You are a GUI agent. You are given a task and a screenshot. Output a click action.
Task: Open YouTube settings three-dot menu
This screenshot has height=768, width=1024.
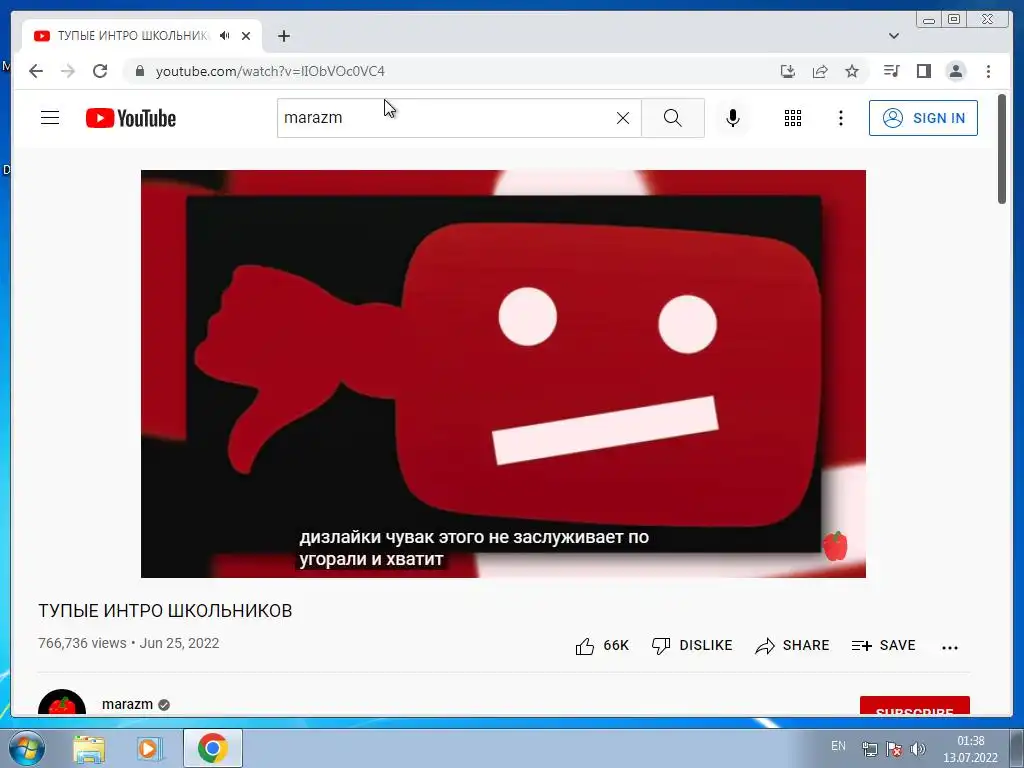coord(840,118)
